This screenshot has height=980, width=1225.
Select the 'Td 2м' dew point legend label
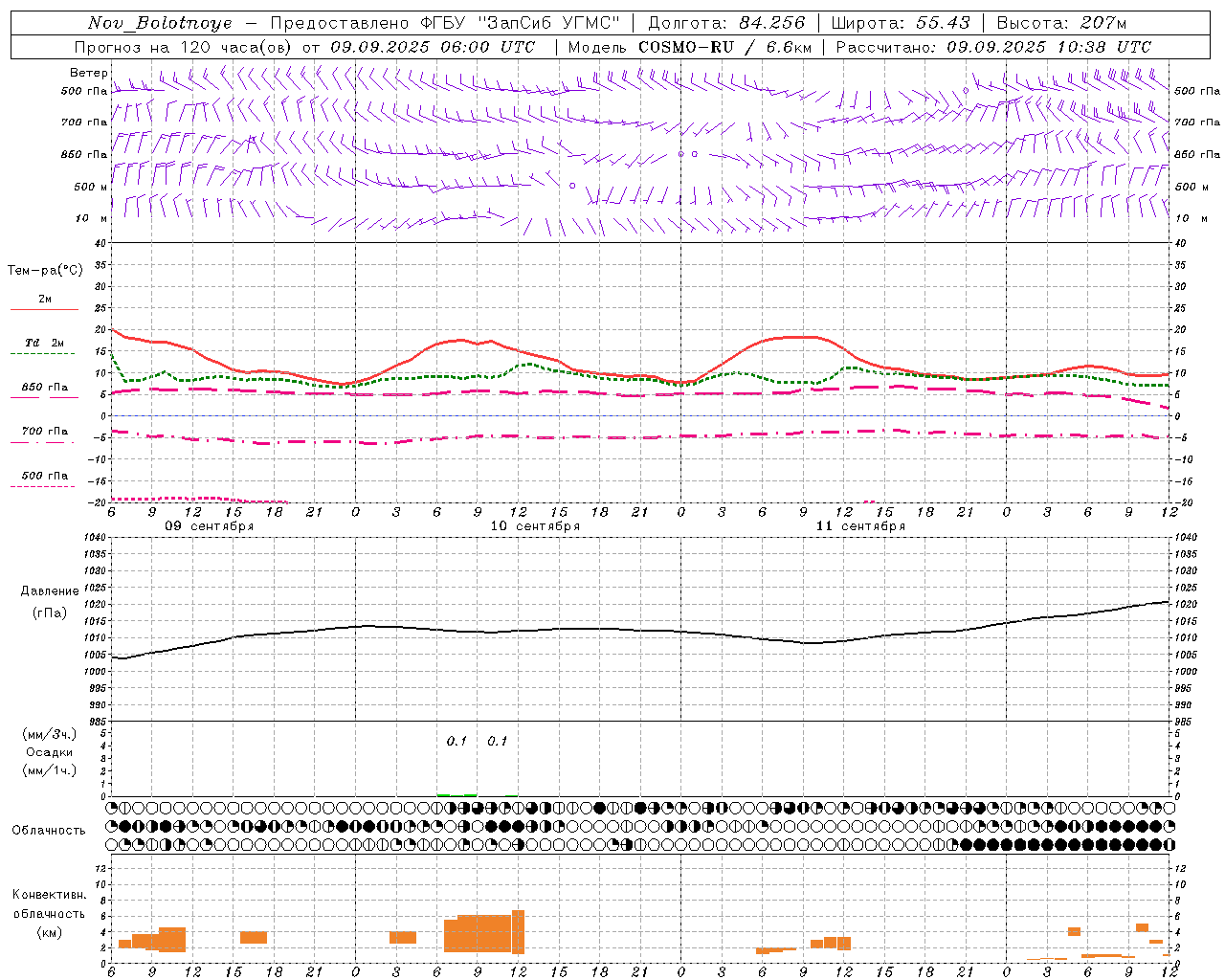click(x=44, y=343)
